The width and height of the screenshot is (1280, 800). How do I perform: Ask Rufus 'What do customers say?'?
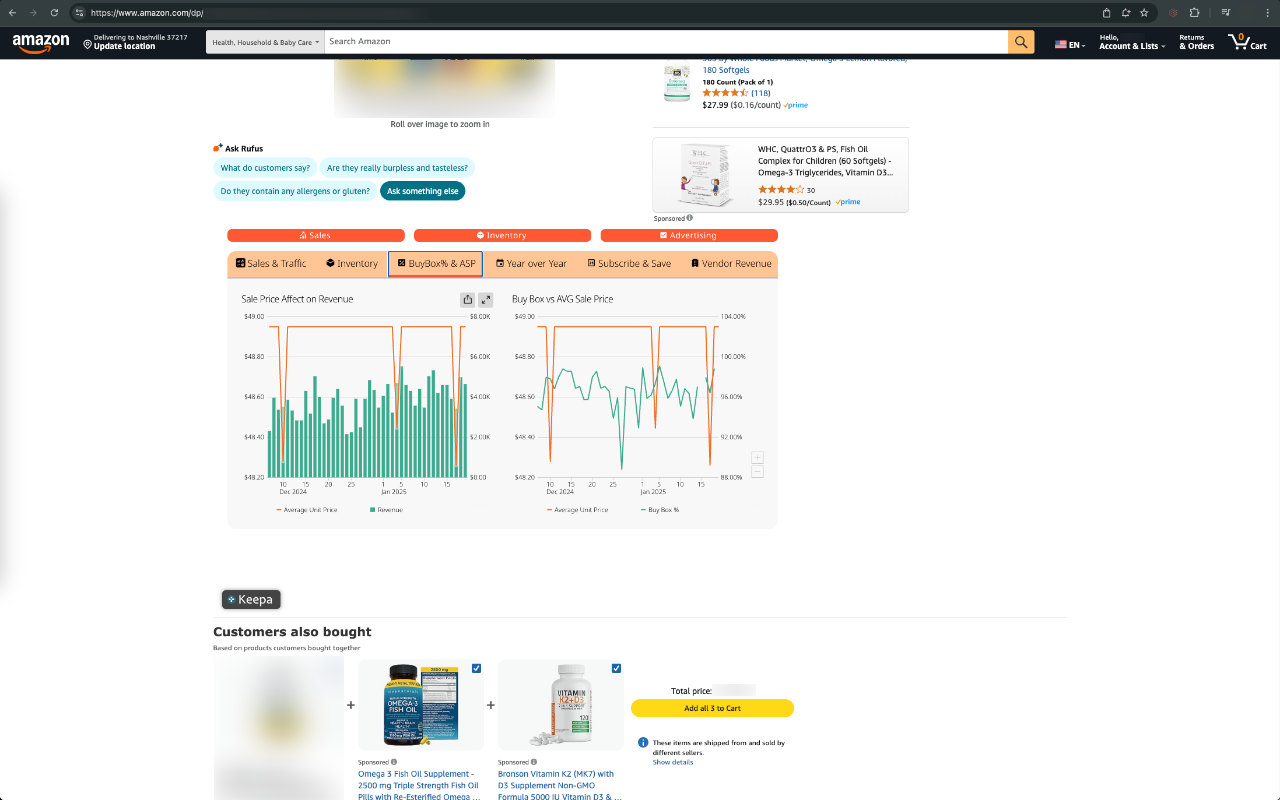(x=265, y=167)
